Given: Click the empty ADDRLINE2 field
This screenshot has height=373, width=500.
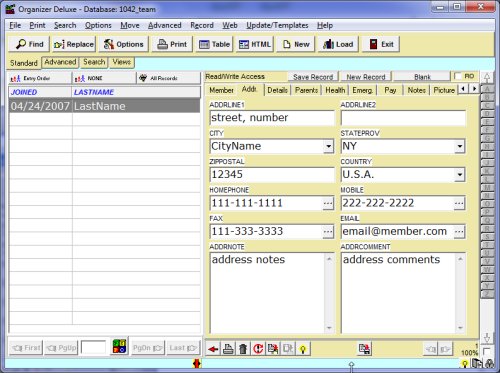Looking at the screenshot, I should tap(403, 118).
